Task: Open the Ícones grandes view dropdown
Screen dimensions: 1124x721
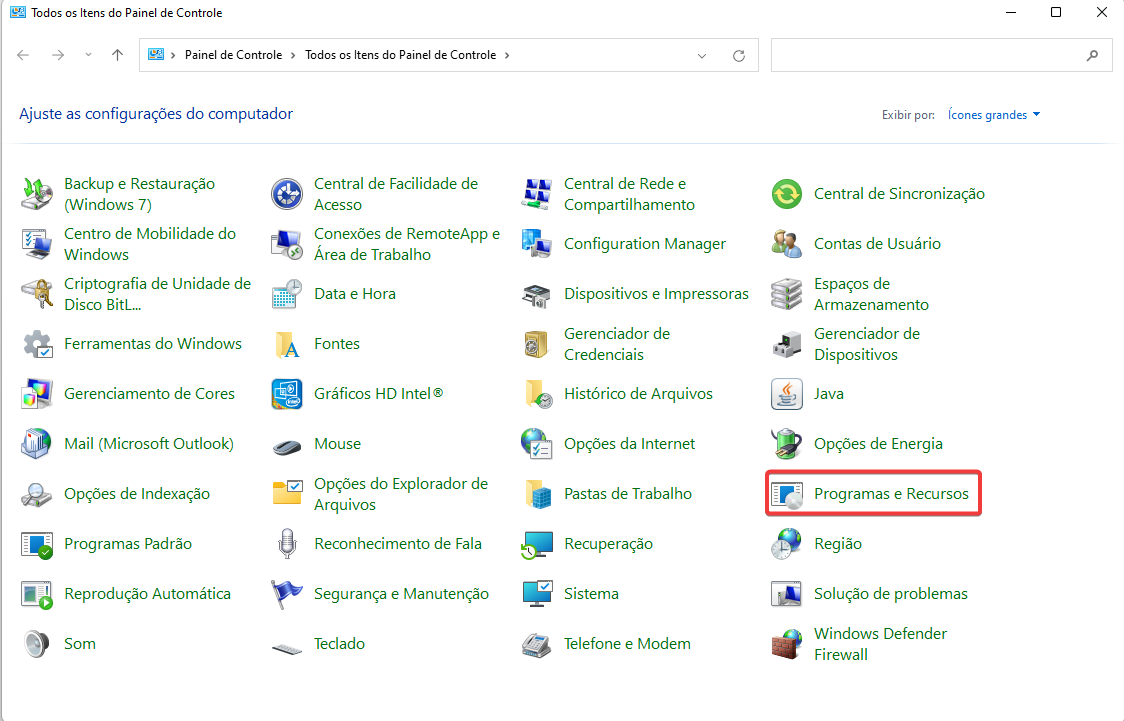Action: (994, 115)
